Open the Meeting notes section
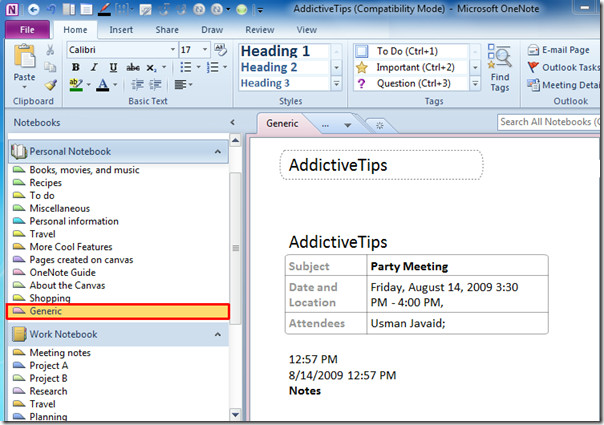604x425 pixels. pos(60,353)
